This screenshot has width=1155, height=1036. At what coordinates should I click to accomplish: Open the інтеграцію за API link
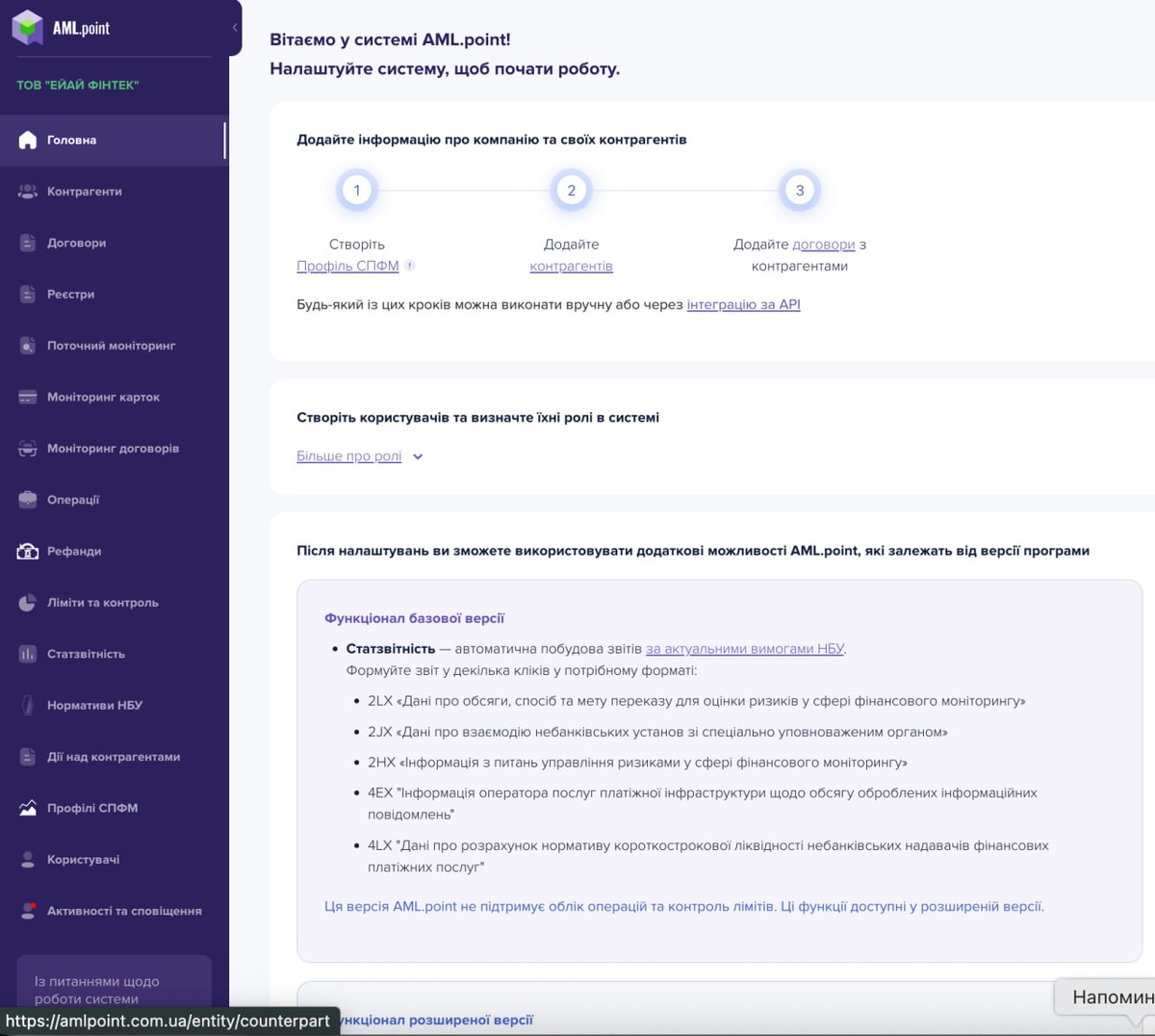point(743,304)
